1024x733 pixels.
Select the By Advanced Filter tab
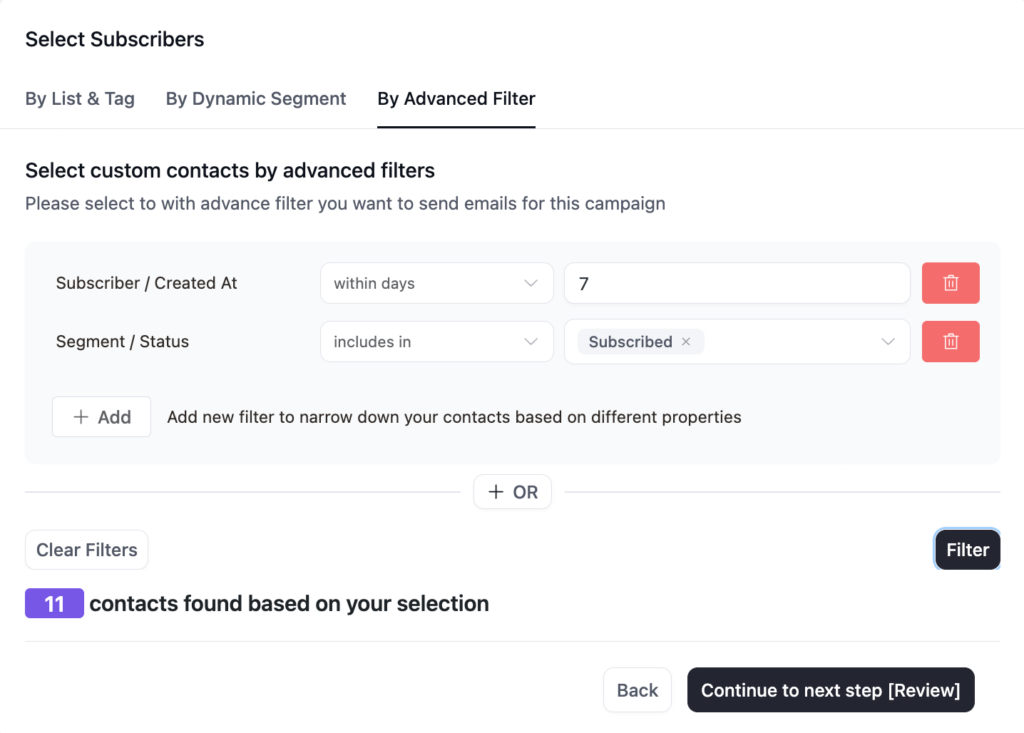click(x=456, y=99)
